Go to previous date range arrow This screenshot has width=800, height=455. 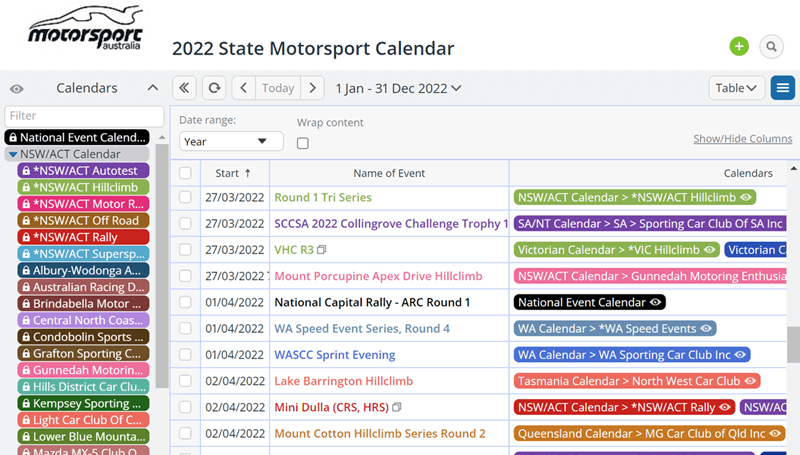tap(244, 88)
